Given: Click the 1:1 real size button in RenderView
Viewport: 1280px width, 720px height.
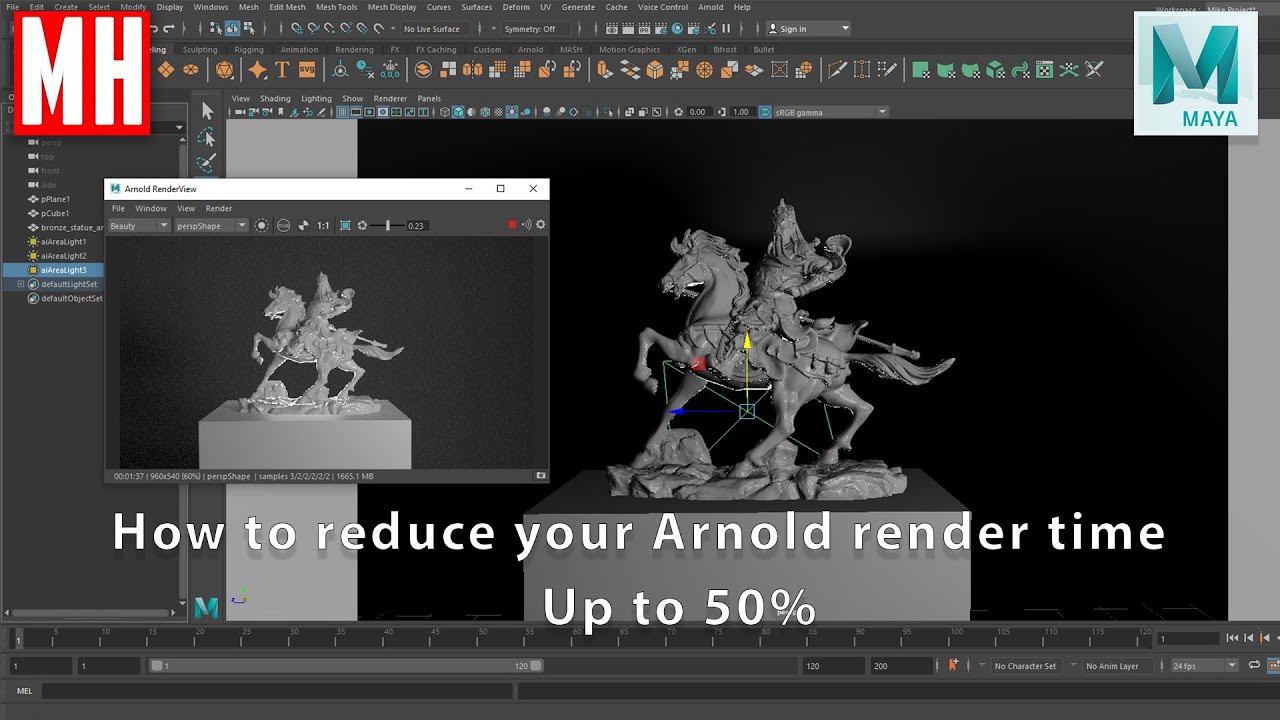Looking at the screenshot, I should (323, 225).
